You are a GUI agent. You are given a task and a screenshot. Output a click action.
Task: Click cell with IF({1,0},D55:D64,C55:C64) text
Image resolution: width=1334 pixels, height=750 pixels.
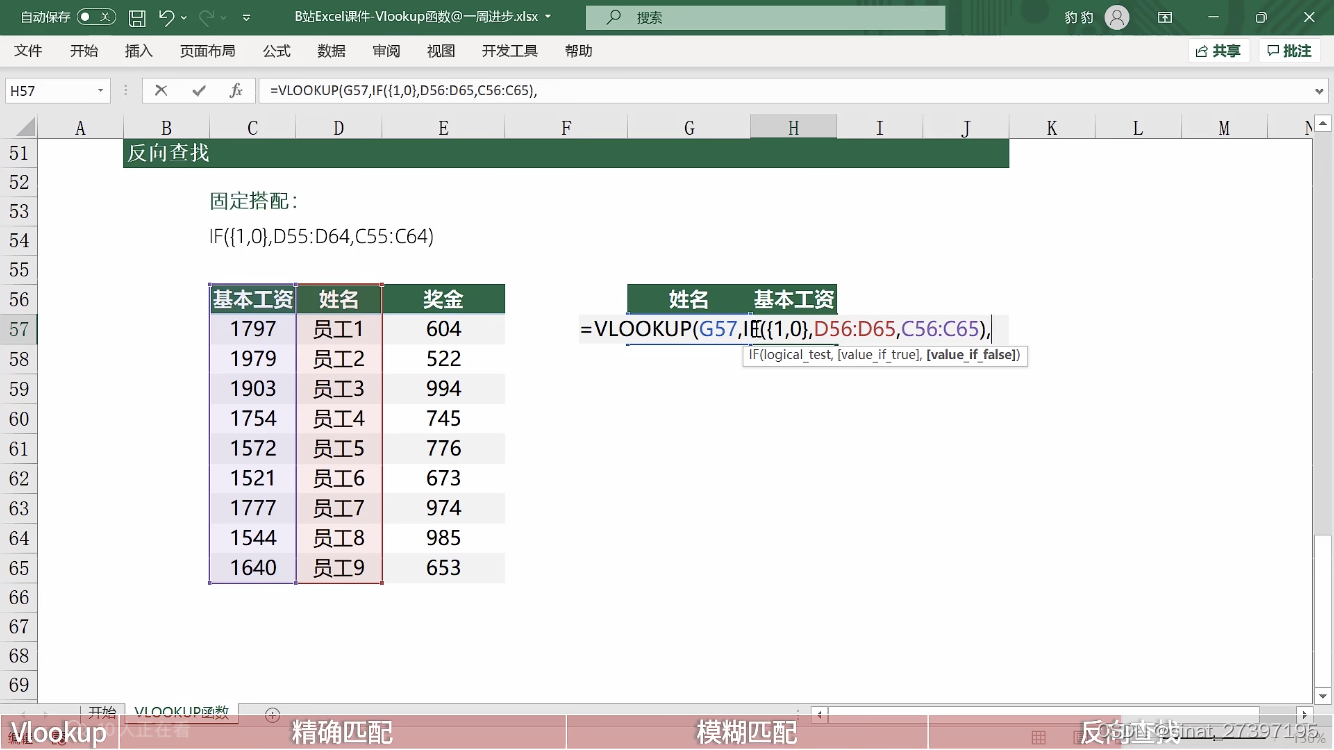322,237
